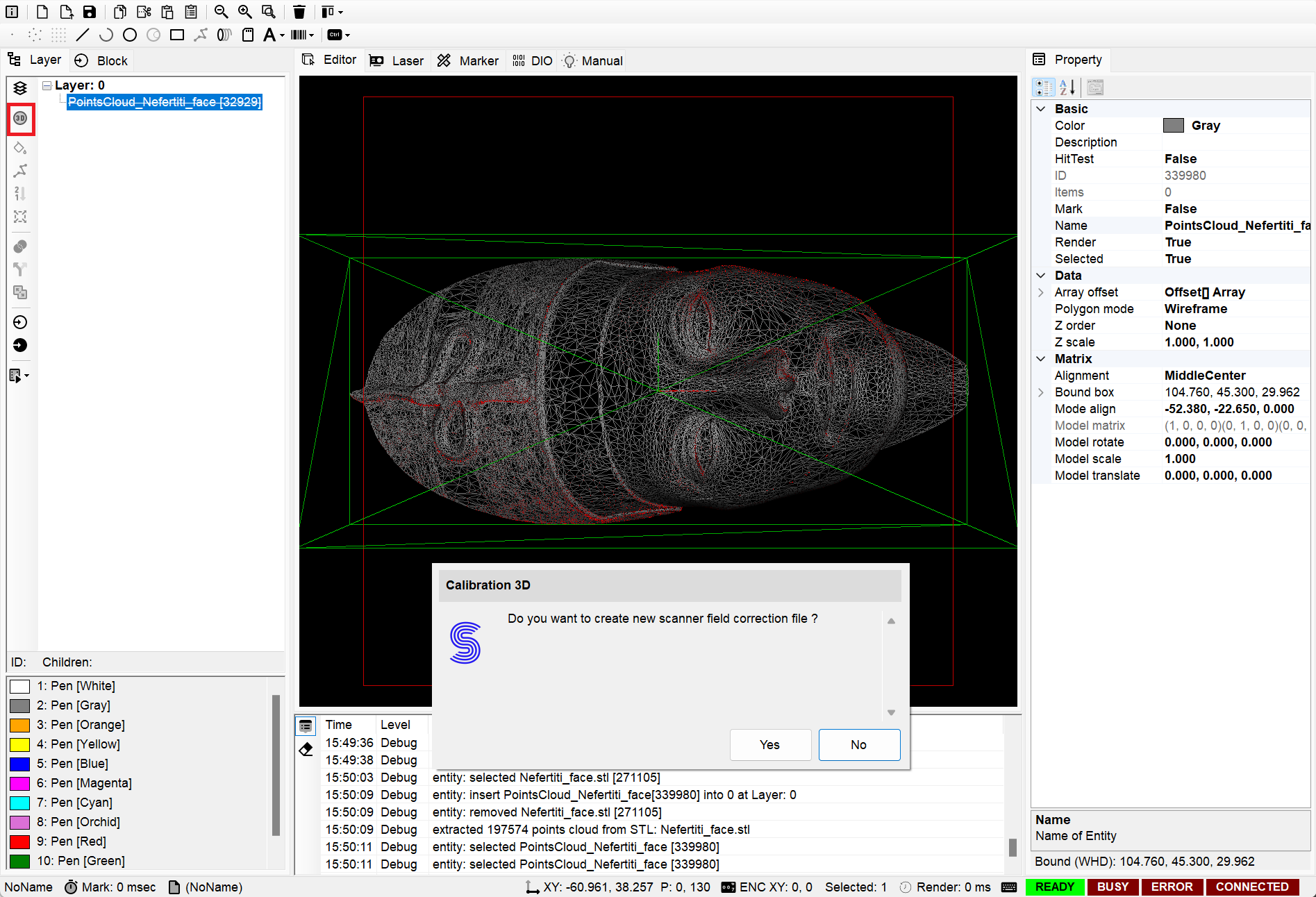This screenshot has height=897, width=1316.
Task: Open the Marker tab
Action: [x=468, y=60]
